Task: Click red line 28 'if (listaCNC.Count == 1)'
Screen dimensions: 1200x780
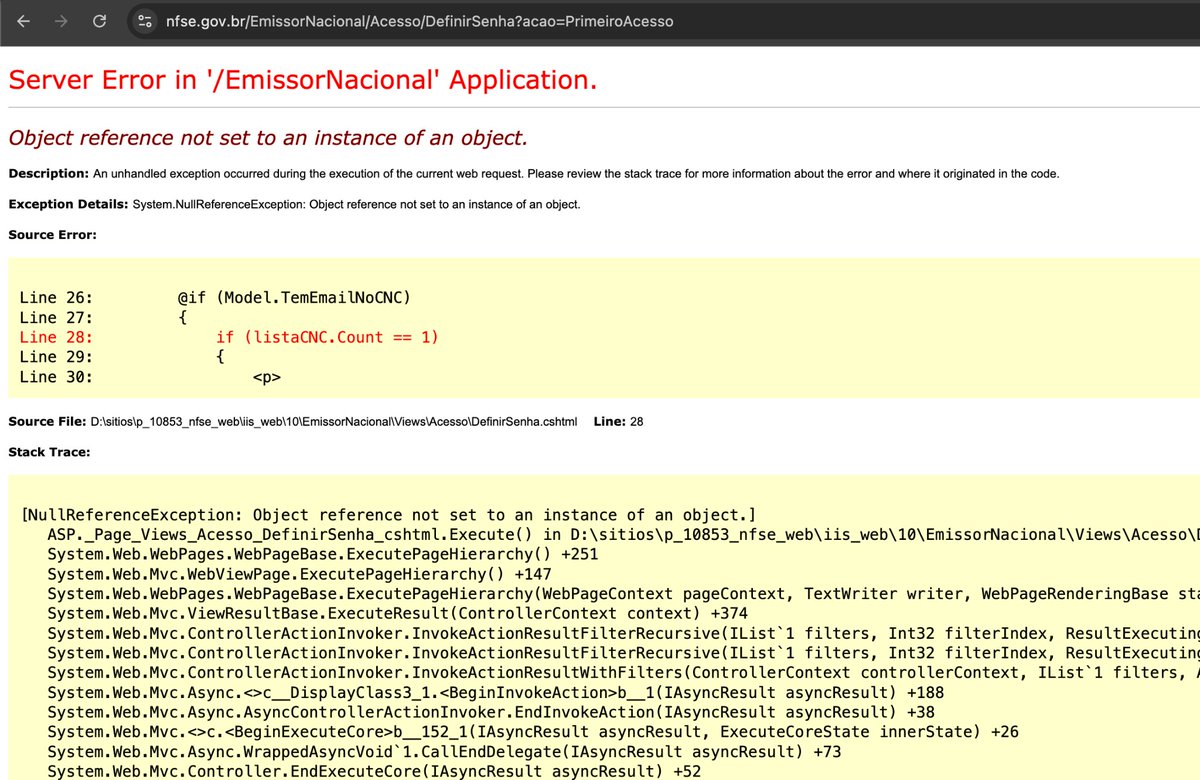Action: [229, 337]
